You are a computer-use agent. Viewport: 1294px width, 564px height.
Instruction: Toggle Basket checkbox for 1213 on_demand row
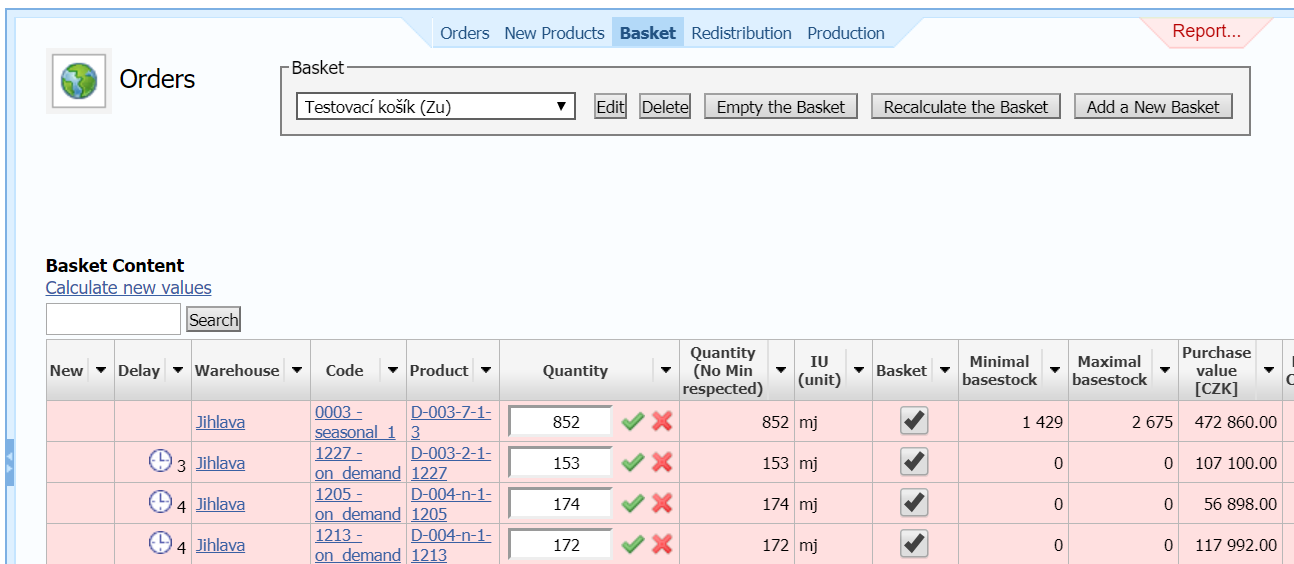point(914,544)
